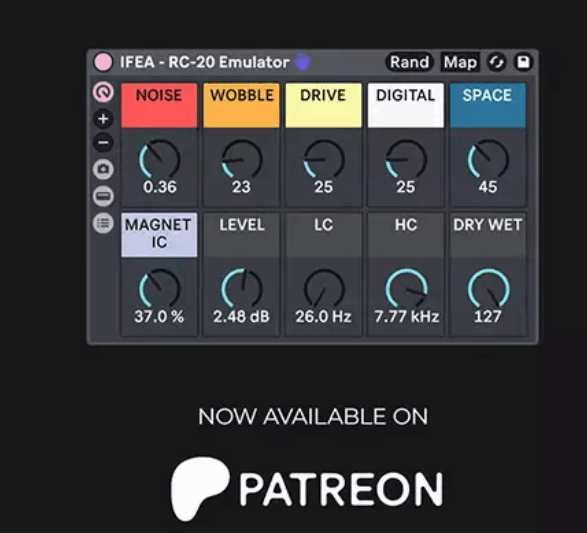This screenshot has width=587, height=533.
Task: Click the LEVEL knob
Action: [x=242, y=288]
